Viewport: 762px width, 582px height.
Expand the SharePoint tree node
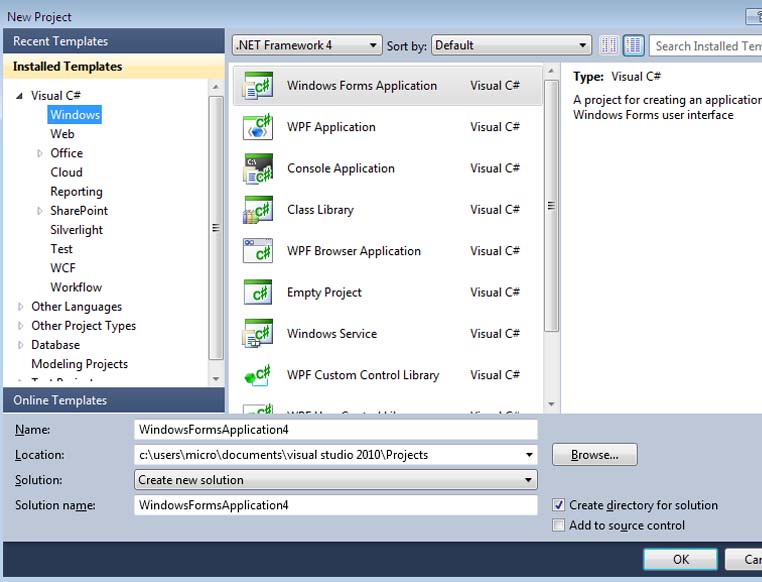(x=40, y=211)
